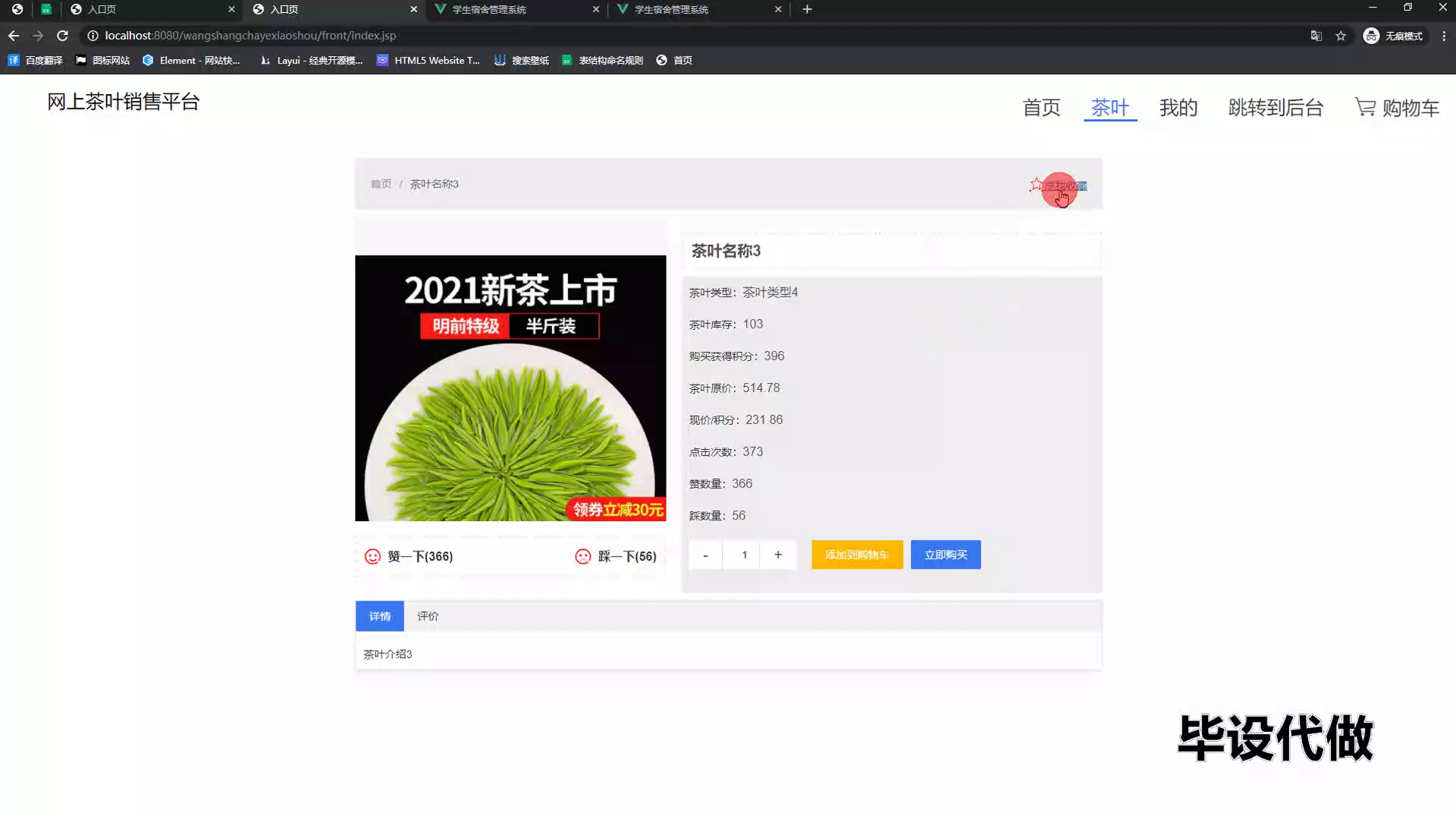Screen dimensions: 1456x813
Task: Switch to the last 学生宿舍管理系统 tab
Action: pos(698,9)
